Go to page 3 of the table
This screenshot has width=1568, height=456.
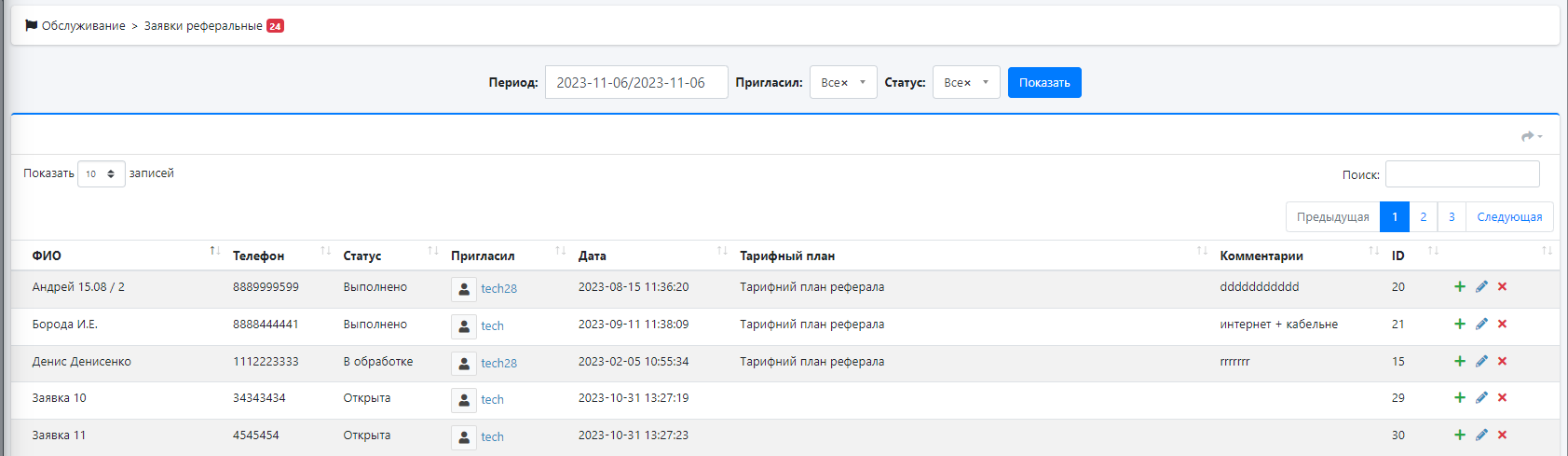1451,217
